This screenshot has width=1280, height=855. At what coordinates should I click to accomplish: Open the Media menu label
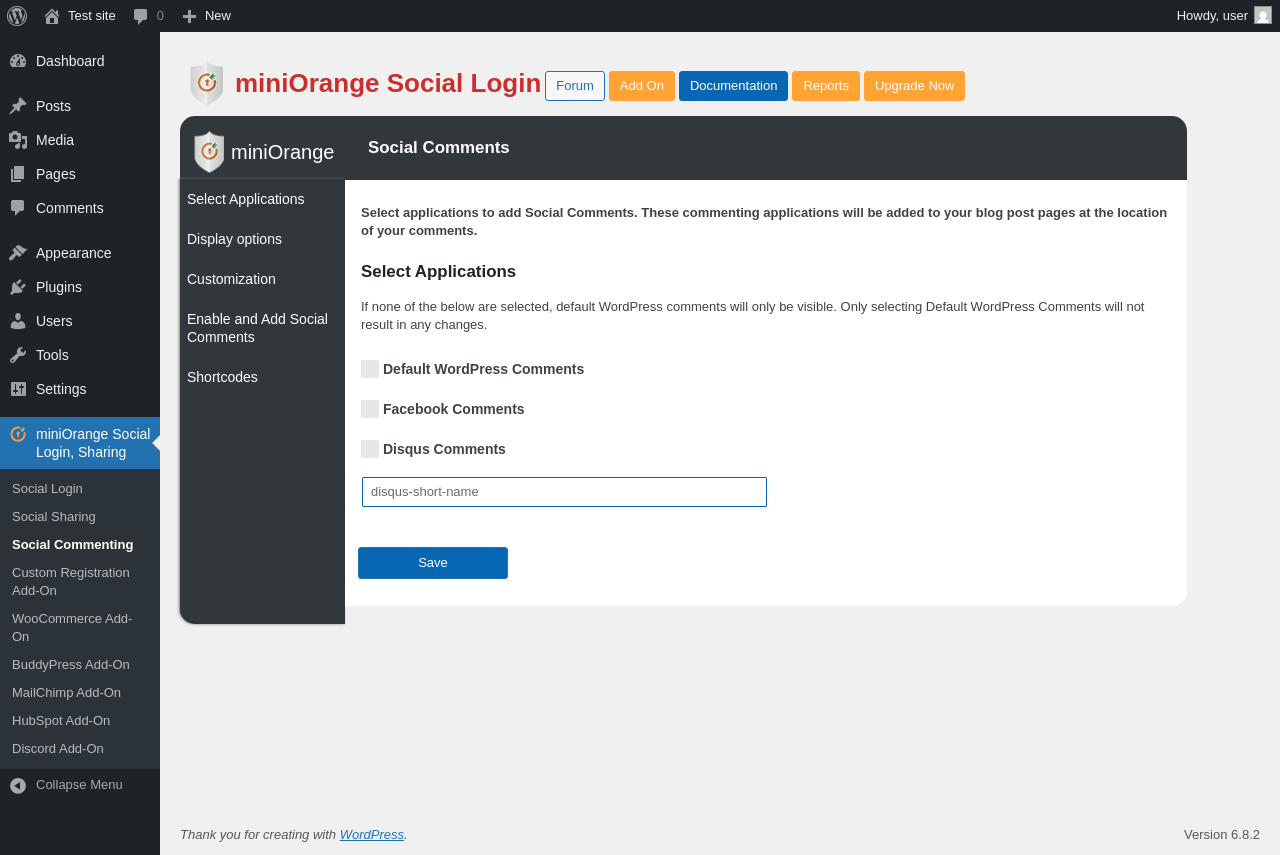55,140
